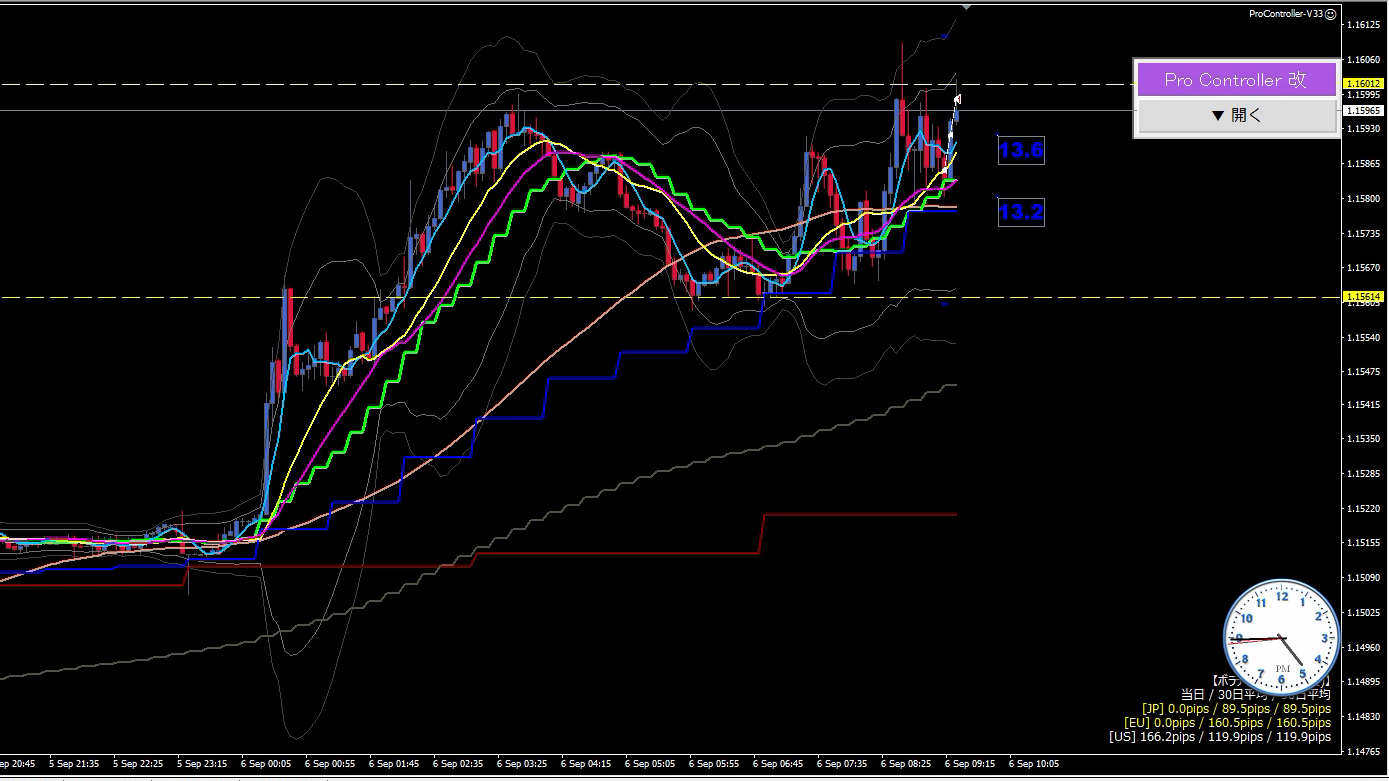Click the 6 Sep 03:25 time label

522,763
